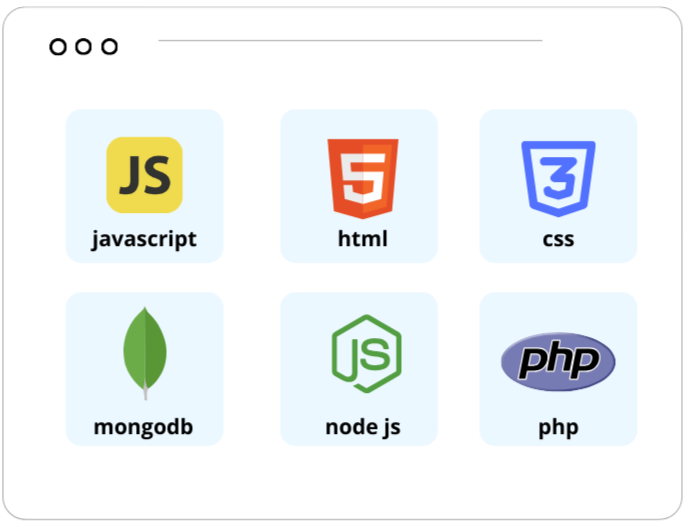This screenshot has height=521, width=684.
Task: Click the third window control circle
Action: (109, 47)
